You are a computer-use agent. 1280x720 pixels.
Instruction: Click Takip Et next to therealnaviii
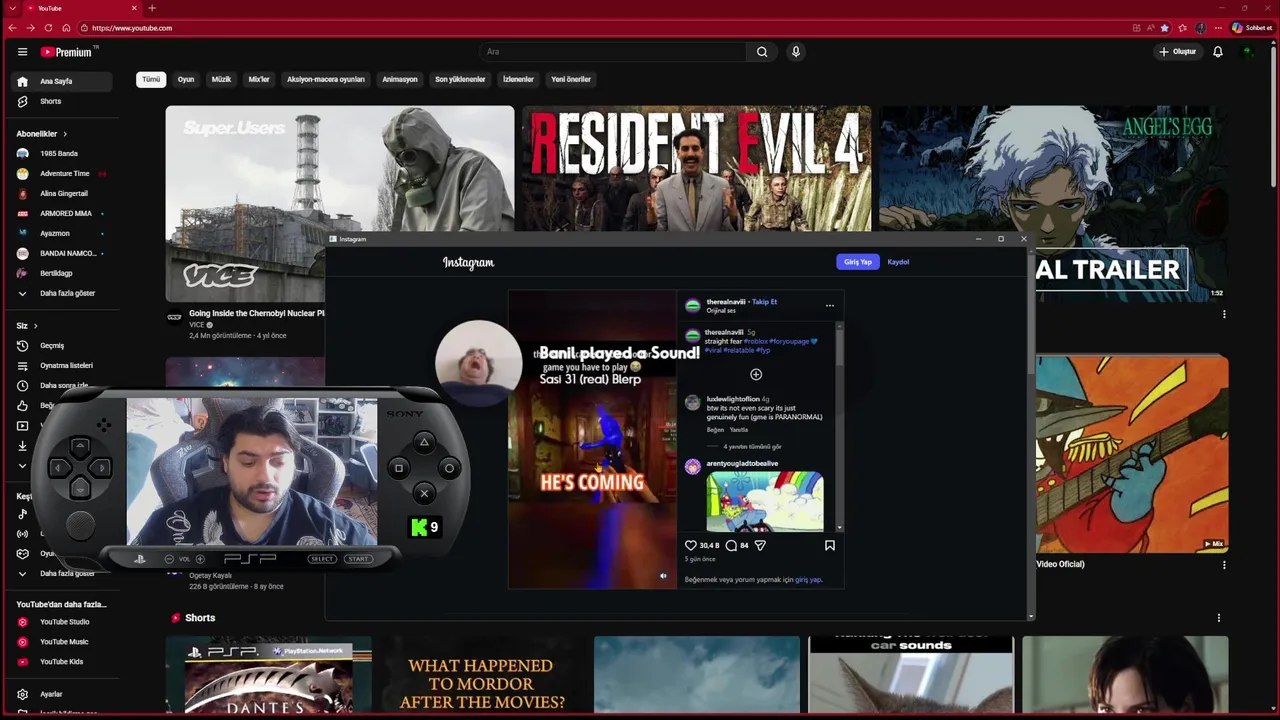click(x=765, y=301)
